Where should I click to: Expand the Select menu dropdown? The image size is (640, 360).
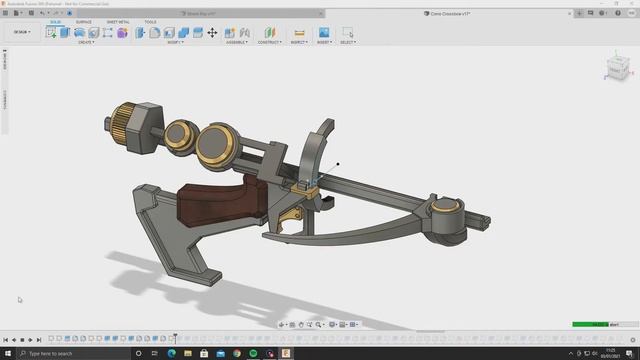(x=348, y=42)
